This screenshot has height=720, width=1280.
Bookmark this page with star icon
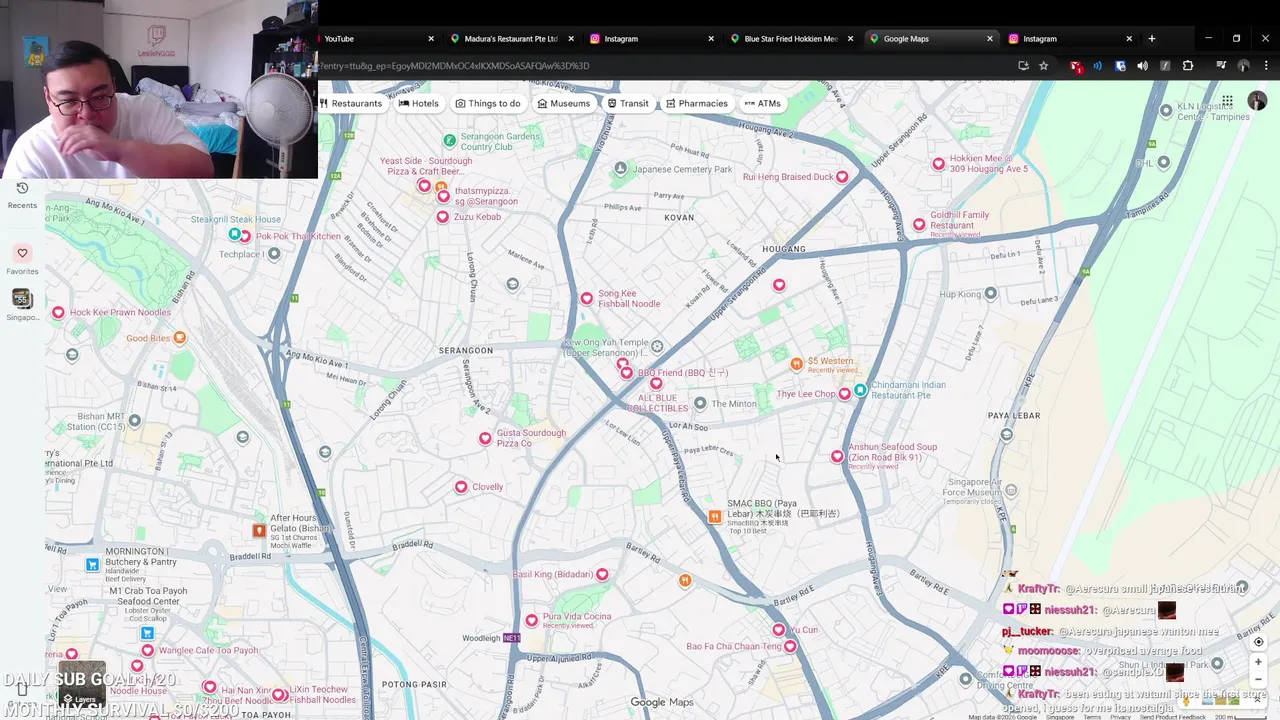(x=1043, y=66)
